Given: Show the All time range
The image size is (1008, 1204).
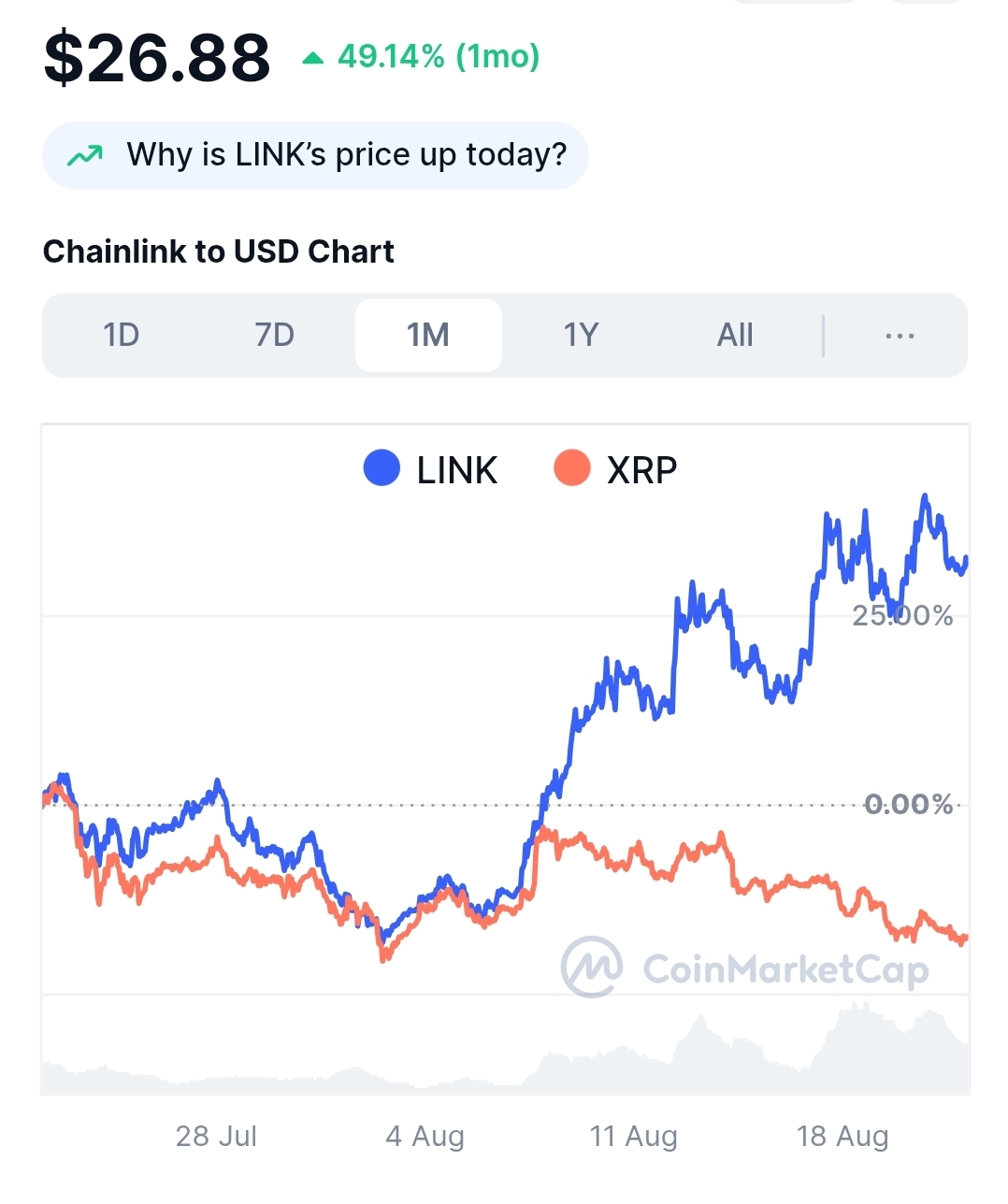Looking at the screenshot, I should (735, 336).
